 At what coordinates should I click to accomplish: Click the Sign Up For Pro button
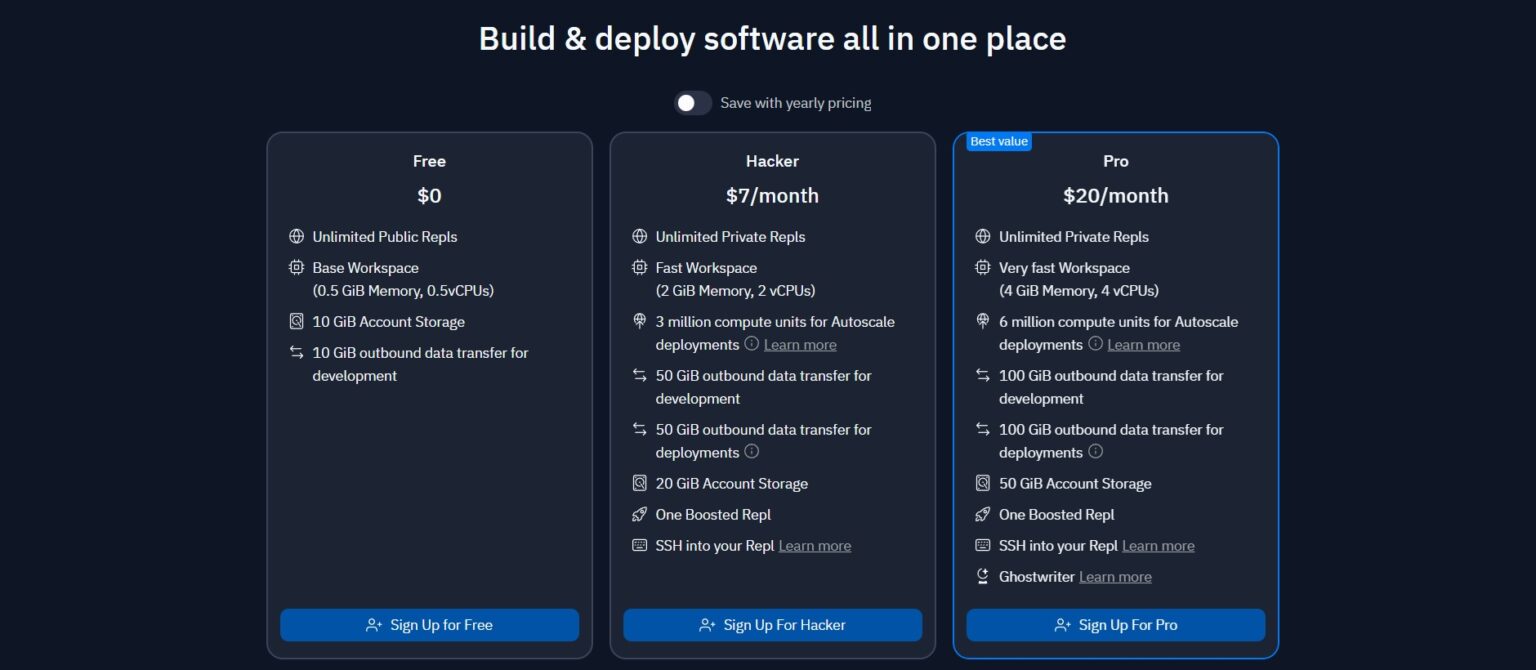coord(1115,625)
